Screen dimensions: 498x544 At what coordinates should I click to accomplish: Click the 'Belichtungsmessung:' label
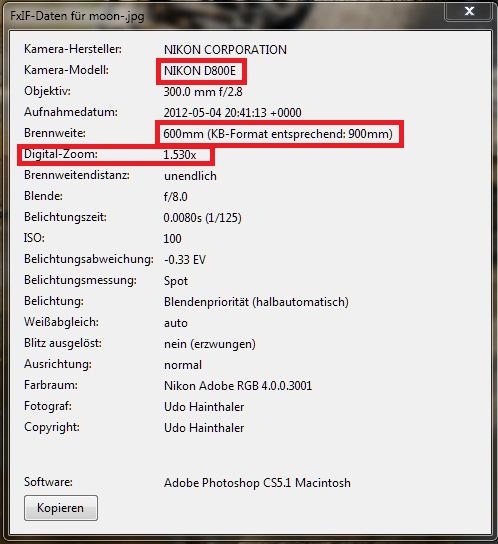[80, 280]
